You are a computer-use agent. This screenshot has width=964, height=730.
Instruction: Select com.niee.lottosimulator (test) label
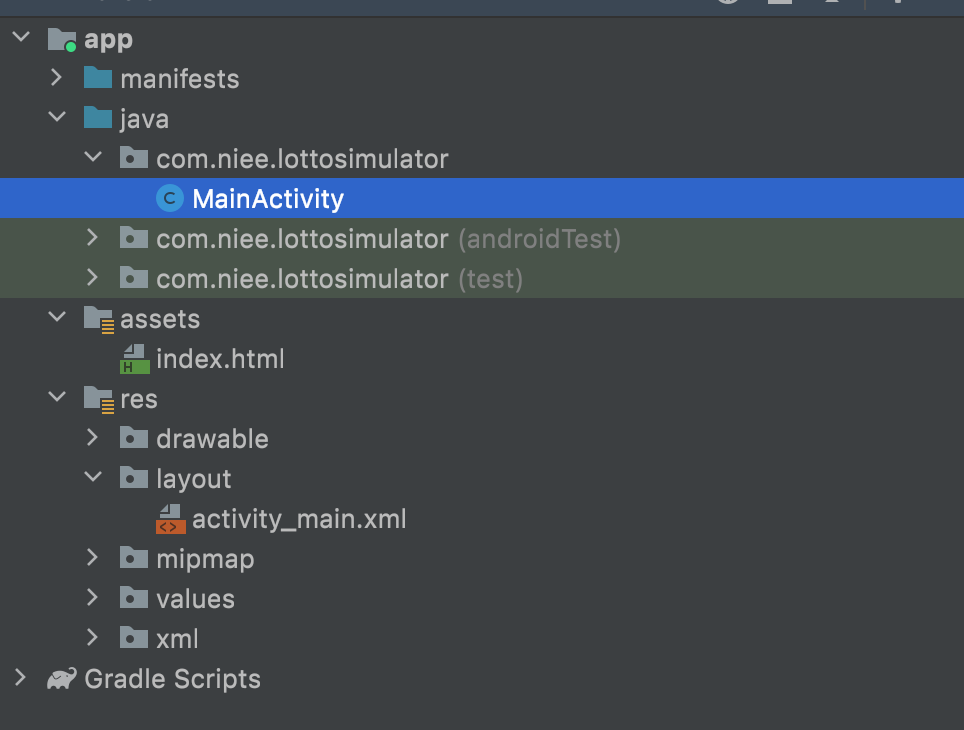339,279
